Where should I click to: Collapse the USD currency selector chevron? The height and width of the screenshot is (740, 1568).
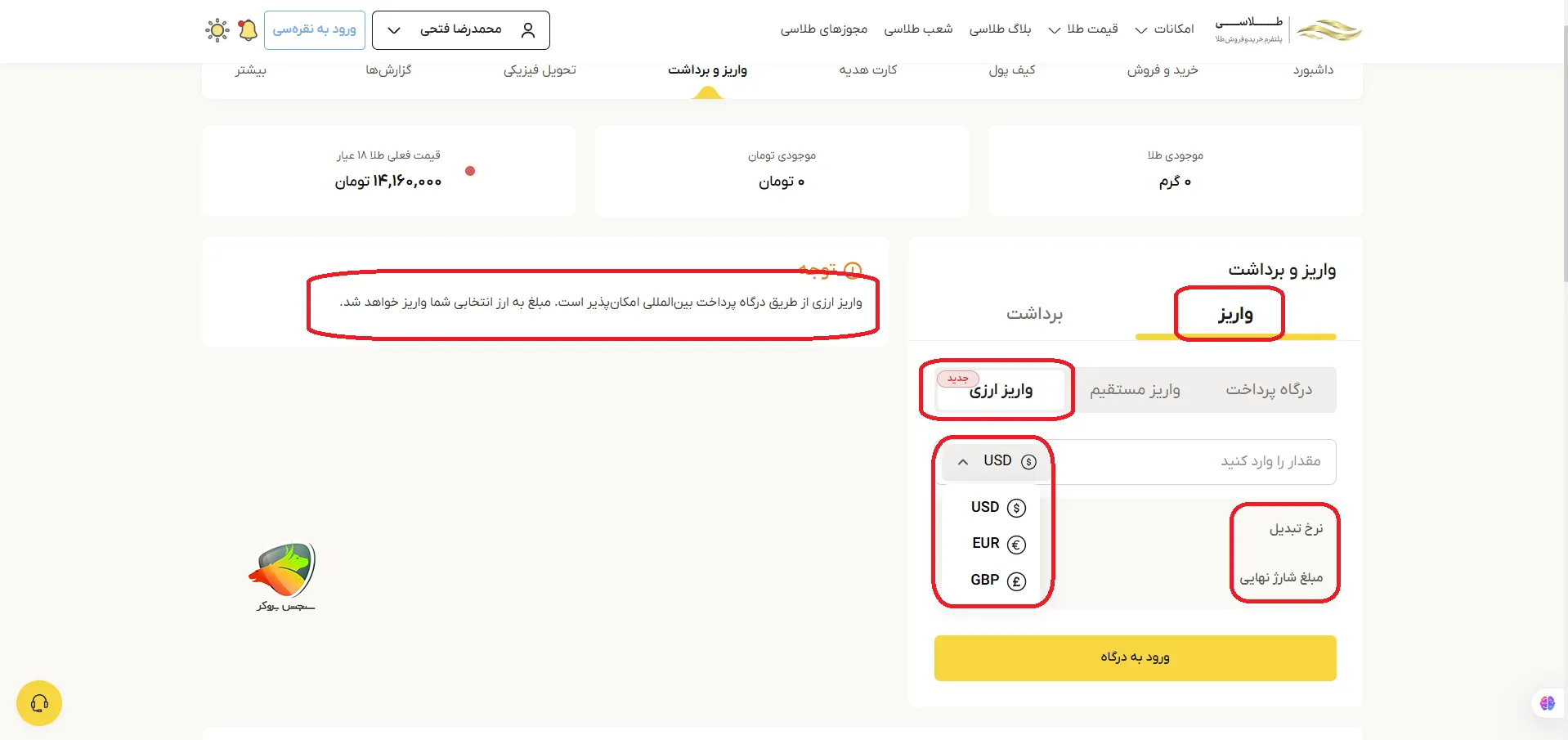pos(963,461)
